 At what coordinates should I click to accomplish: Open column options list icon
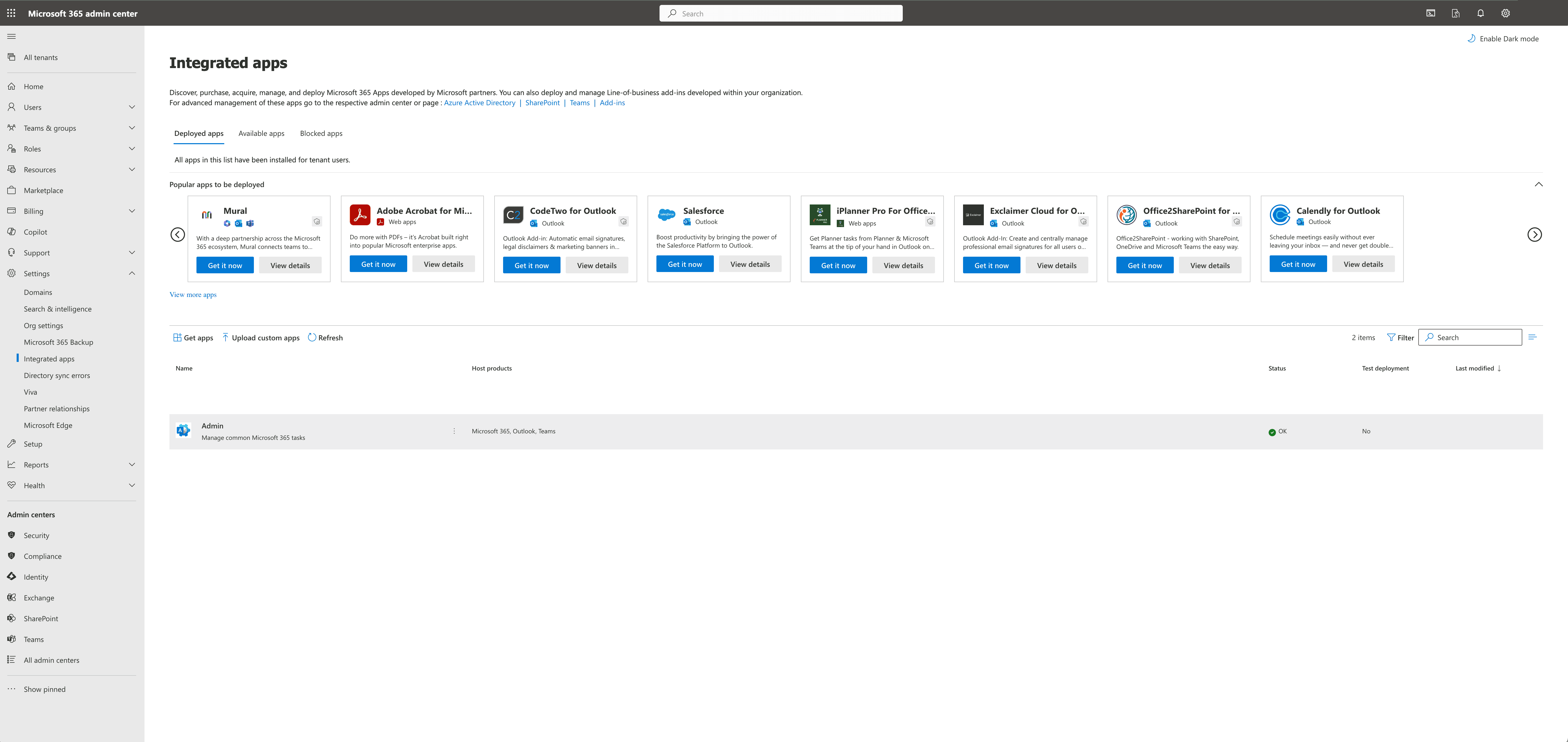[x=1533, y=337]
